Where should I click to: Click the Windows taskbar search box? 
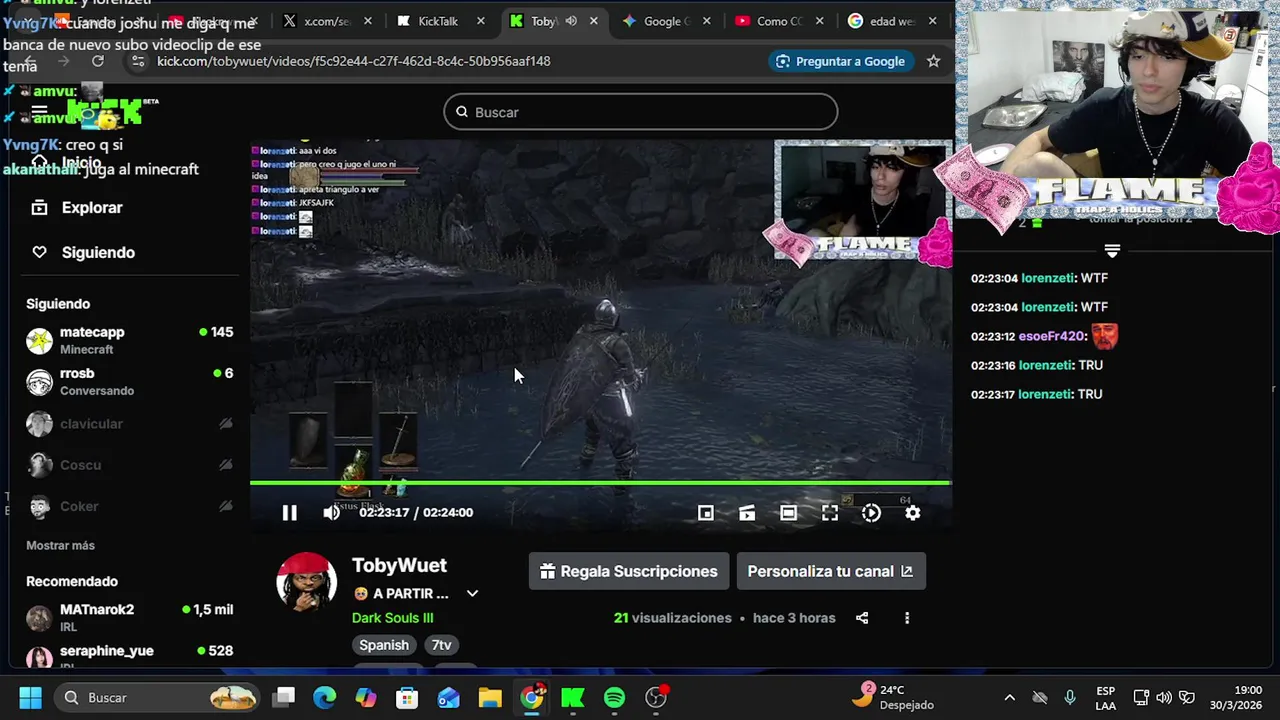[158, 697]
